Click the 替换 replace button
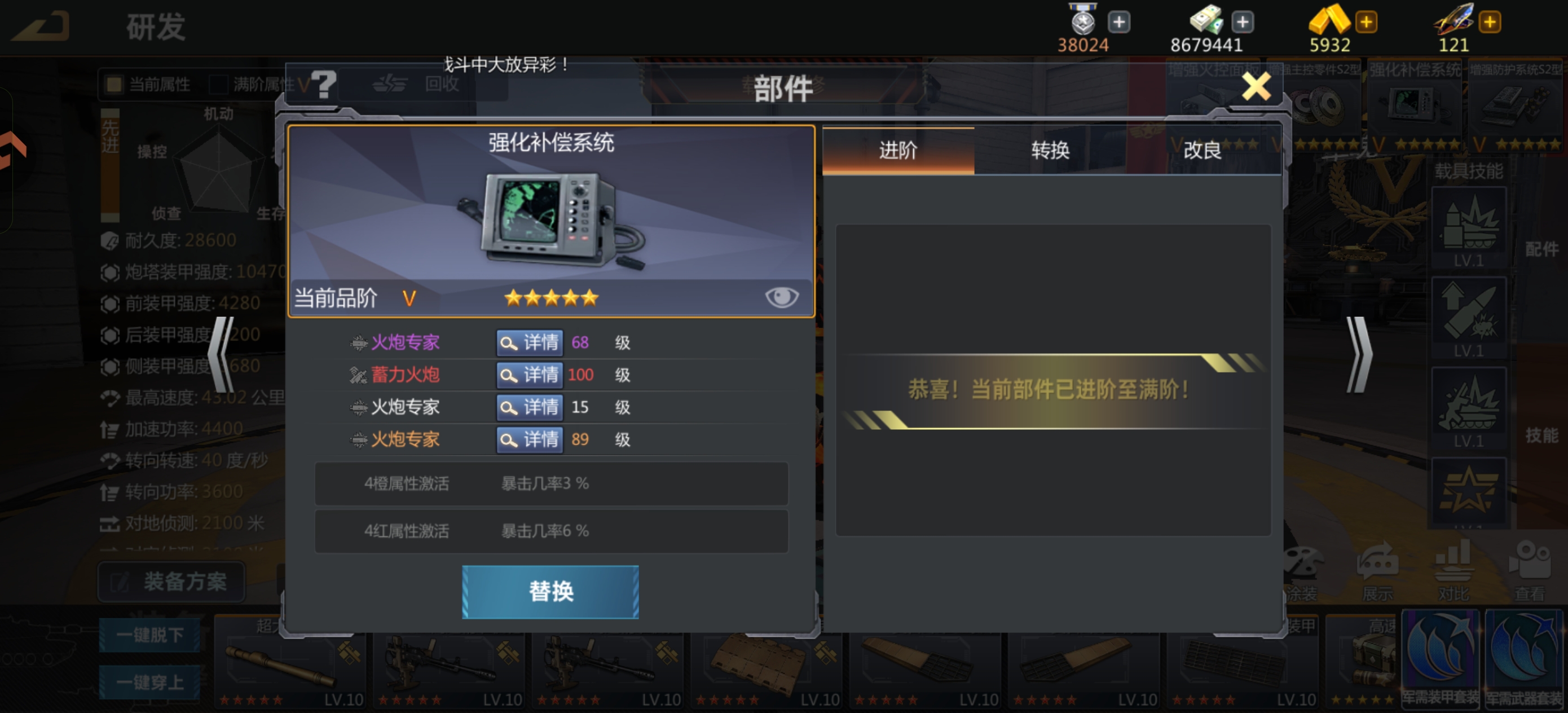This screenshot has height=713, width=1568. pyautogui.click(x=550, y=591)
